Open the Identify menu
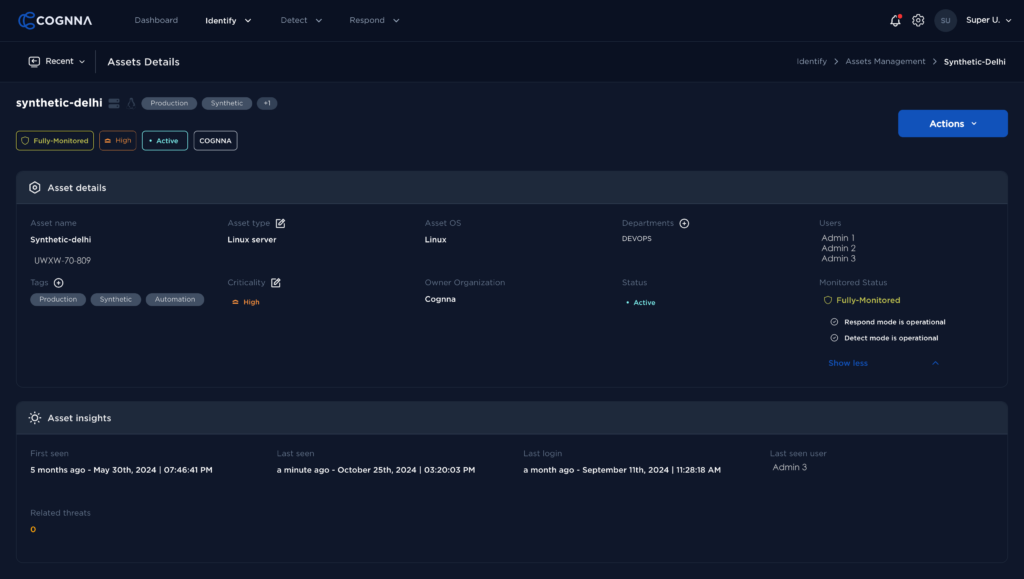 point(228,21)
